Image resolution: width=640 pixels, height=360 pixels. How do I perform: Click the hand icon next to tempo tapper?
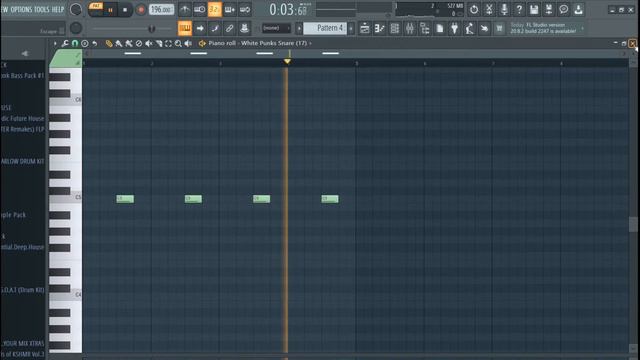484,28
